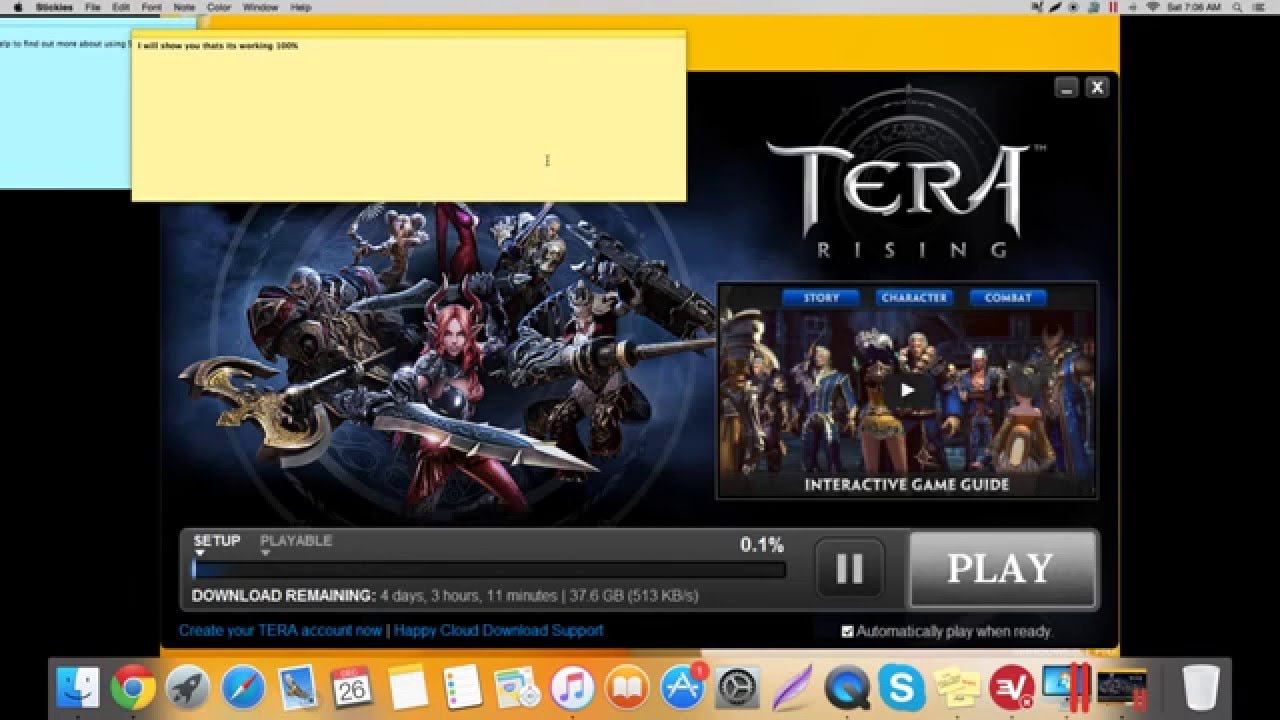Launch Google Chrome from the dock
The image size is (1280, 720).
(x=133, y=687)
